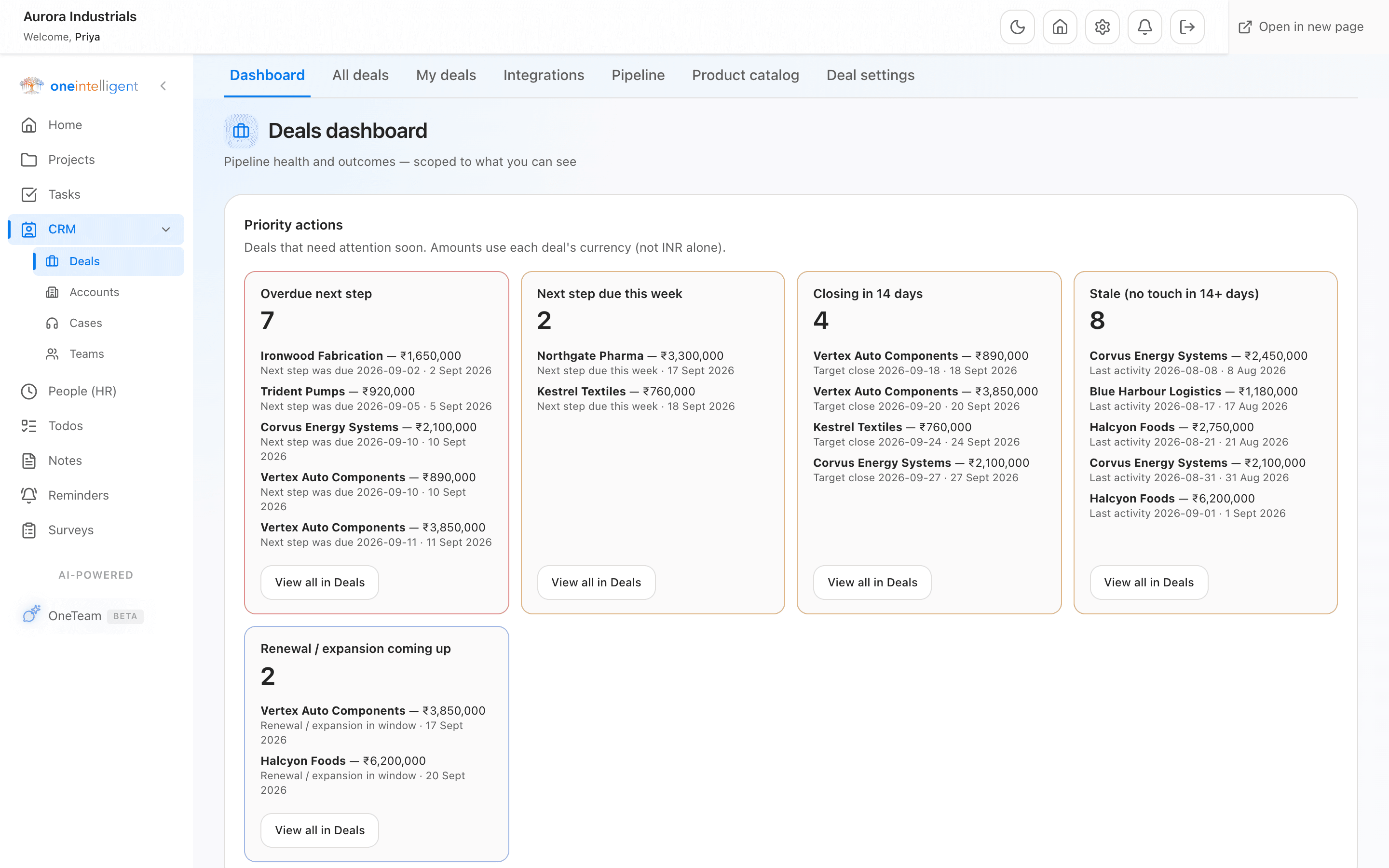The width and height of the screenshot is (1389, 868).
Task: Switch to Deal settings tab
Action: coord(870,75)
